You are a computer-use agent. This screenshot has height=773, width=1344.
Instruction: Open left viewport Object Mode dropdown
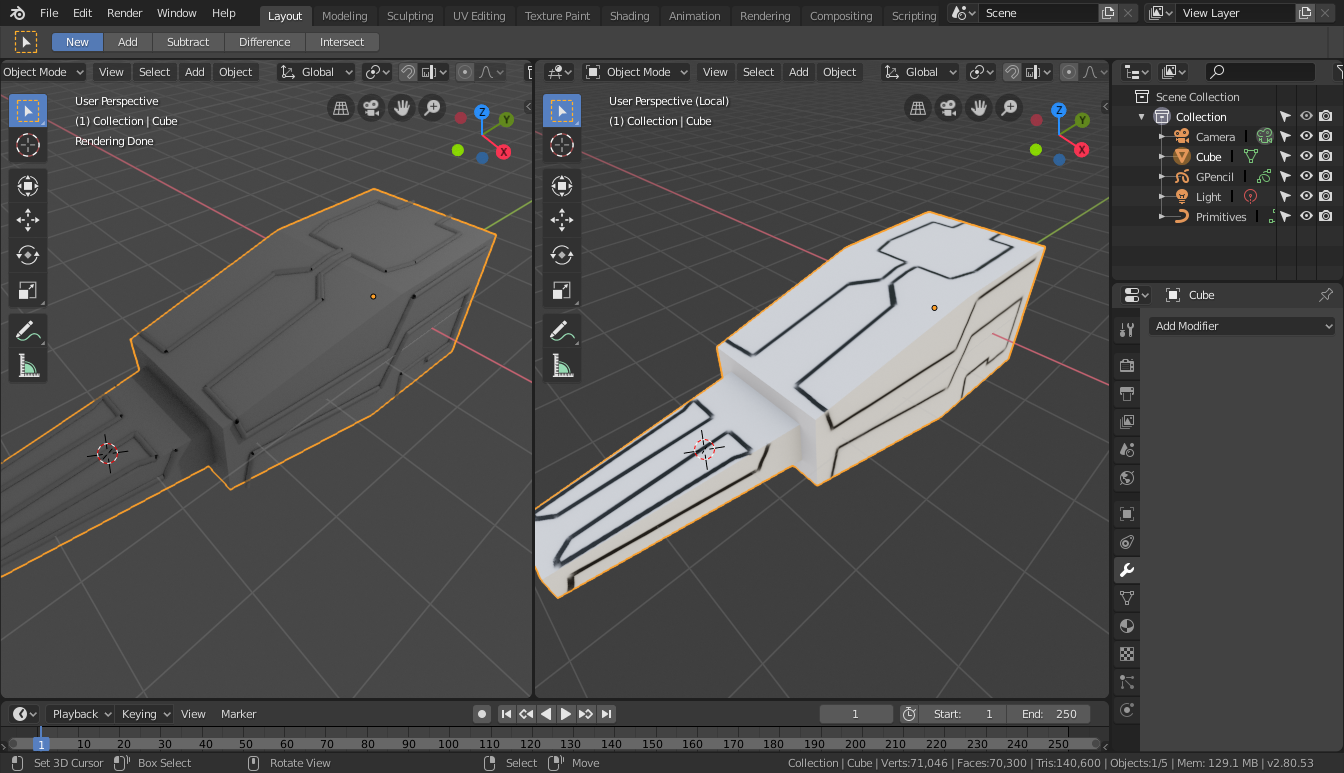pyautogui.click(x=44, y=72)
